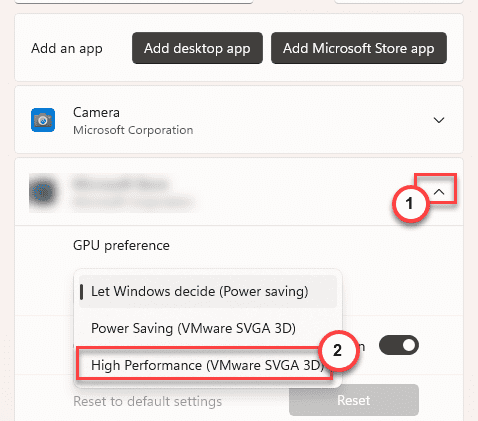
Task: Expand the Camera app settings chevron
Action: click(439, 120)
